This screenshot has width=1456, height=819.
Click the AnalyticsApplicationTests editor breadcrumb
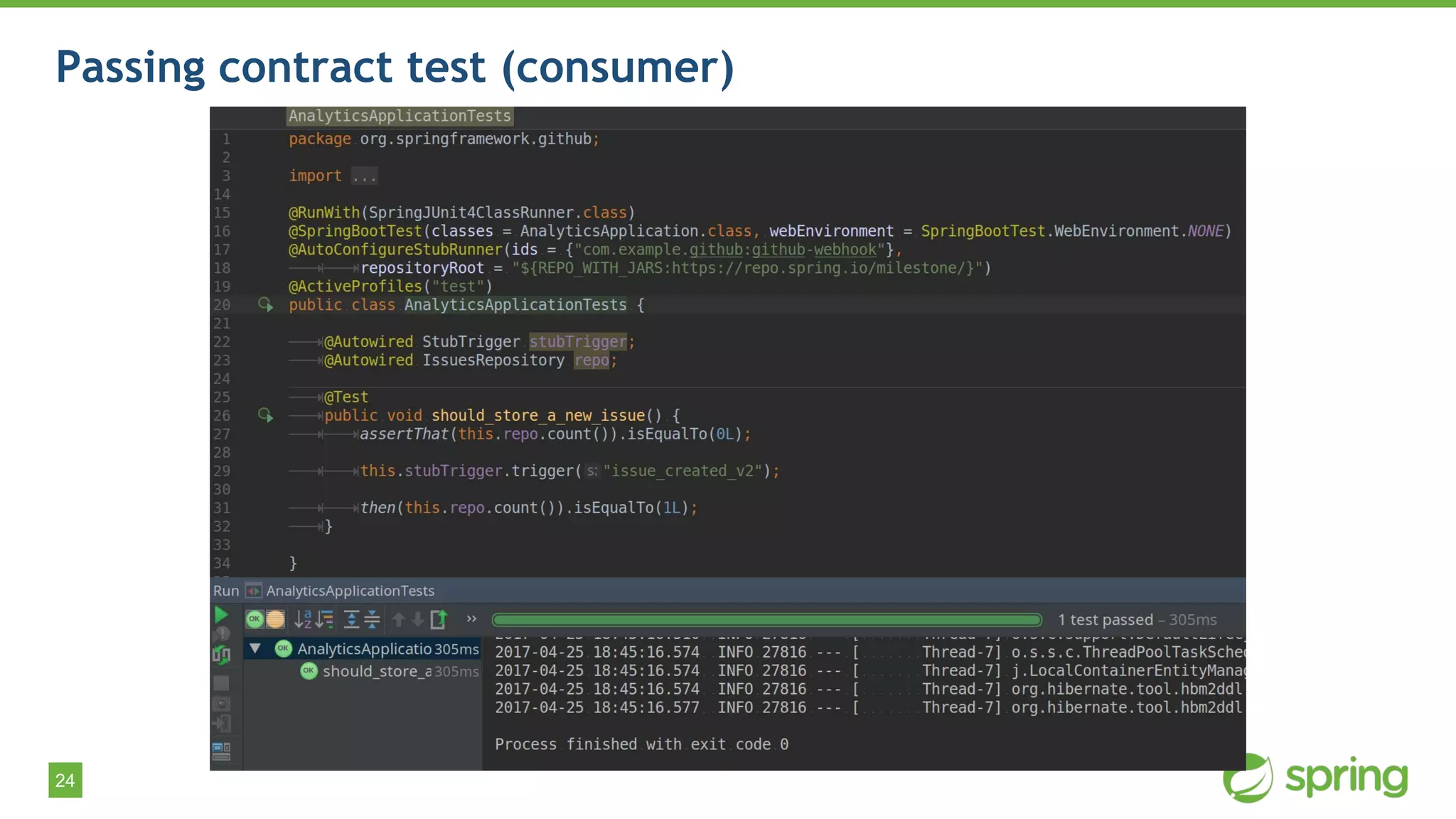click(x=400, y=116)
